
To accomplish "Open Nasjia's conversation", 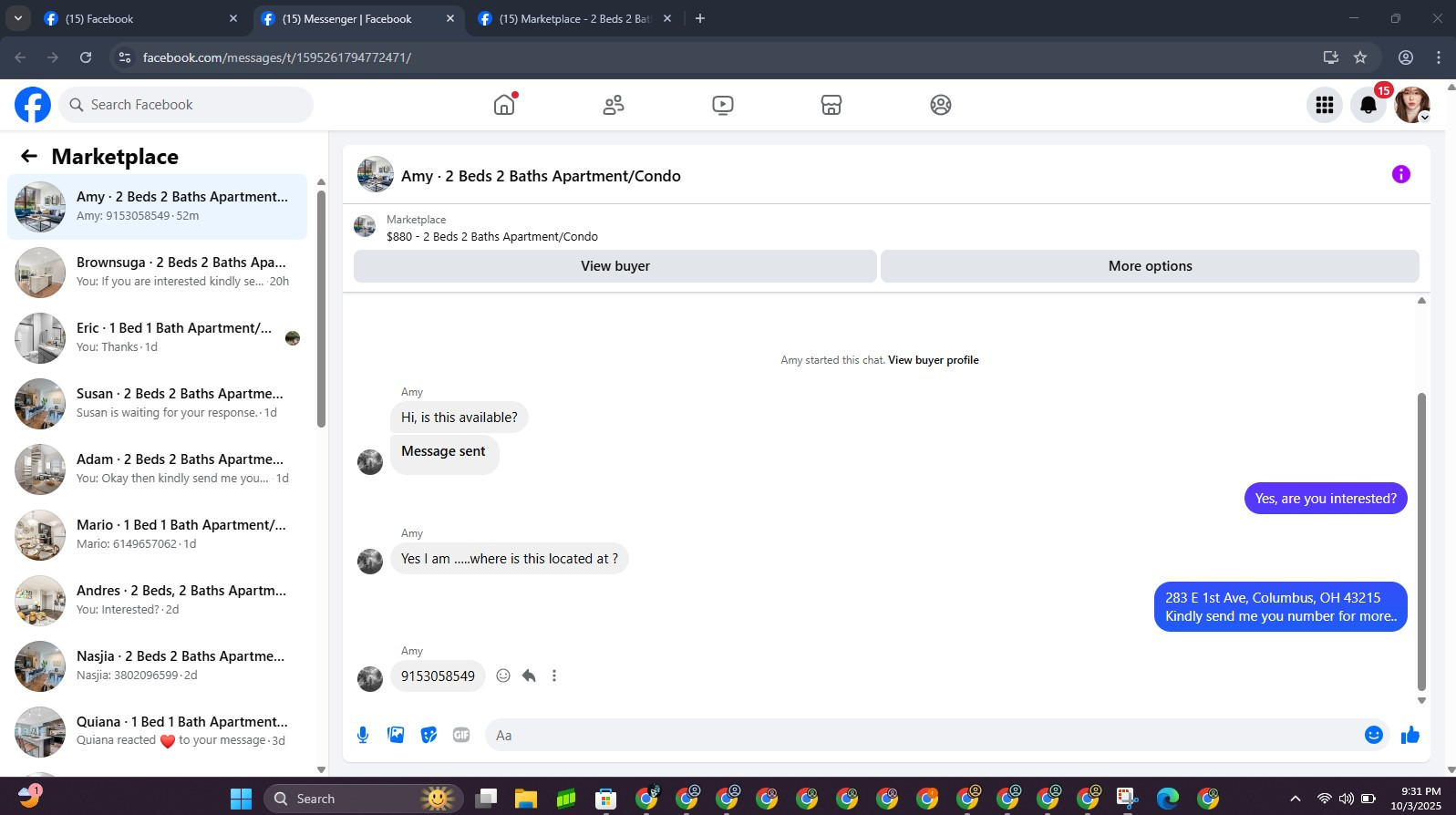I will pyautogui.click(x=157, y=666).
